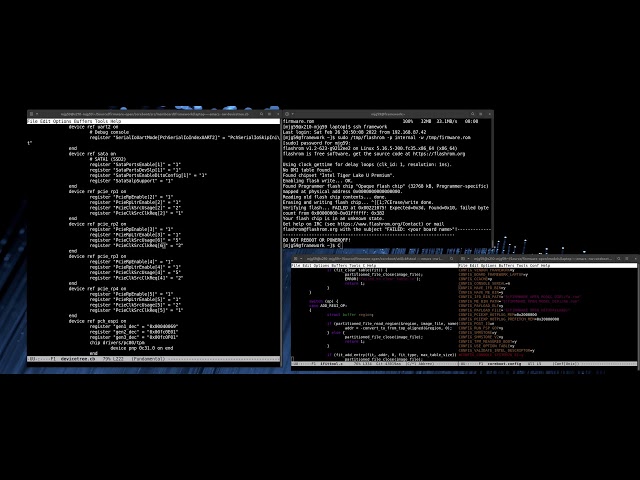
Task: Open Buffers menu in devicetree emacs
Action: 83,121
